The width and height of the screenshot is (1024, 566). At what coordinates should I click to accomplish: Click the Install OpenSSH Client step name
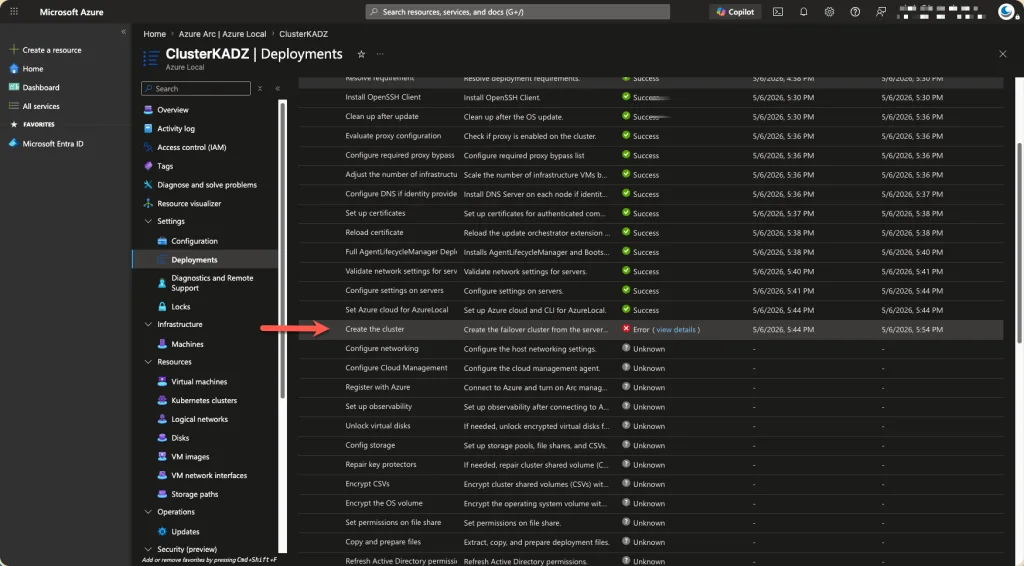[383, 97]
